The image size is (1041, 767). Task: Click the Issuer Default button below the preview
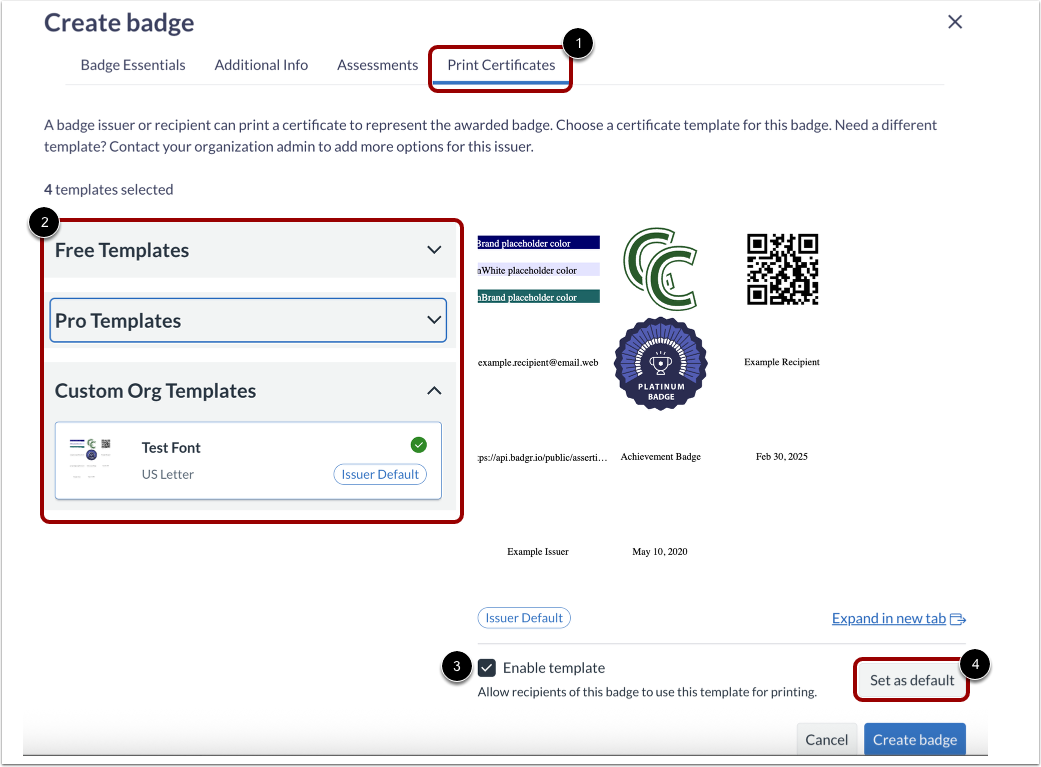(x=524, y=617)
